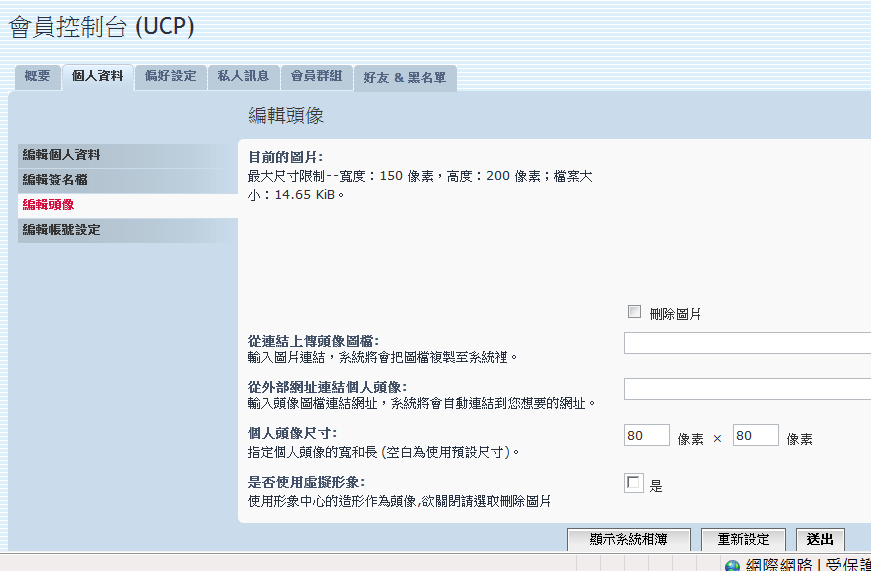
Task: Click the avatar height field after ×
Action: pyautogui.click(x=755, y=436)
